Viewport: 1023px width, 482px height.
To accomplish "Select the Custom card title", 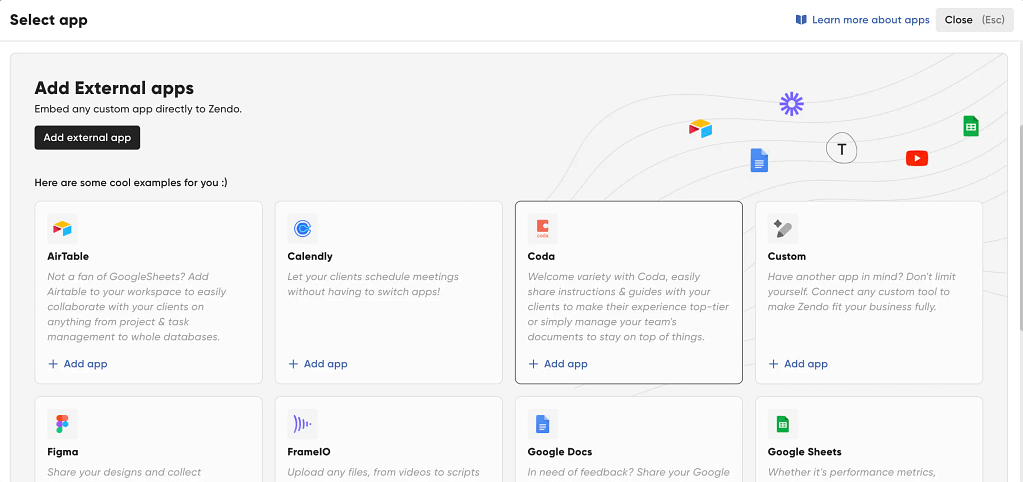I will click(787, 256).
